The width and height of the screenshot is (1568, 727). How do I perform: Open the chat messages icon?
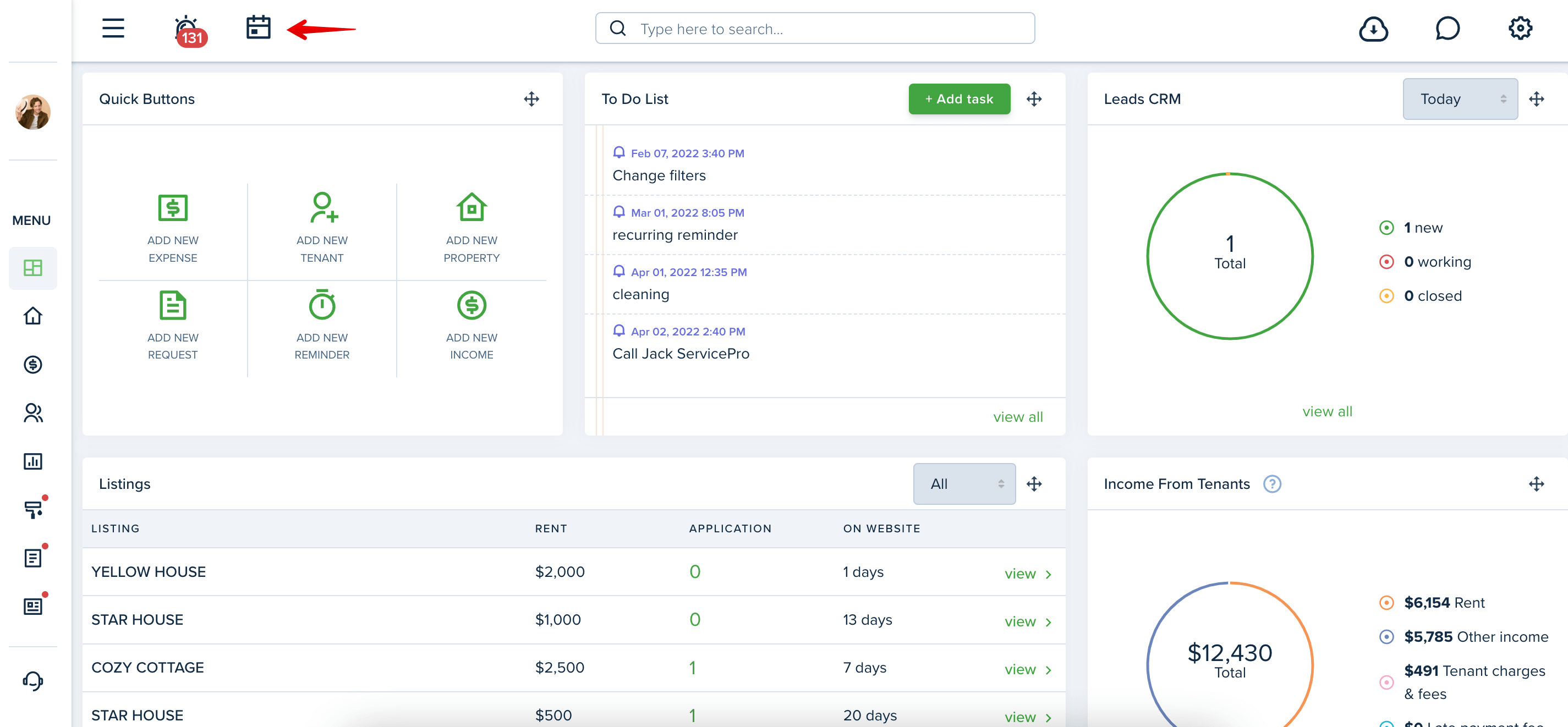click(x=1447, y=29)
